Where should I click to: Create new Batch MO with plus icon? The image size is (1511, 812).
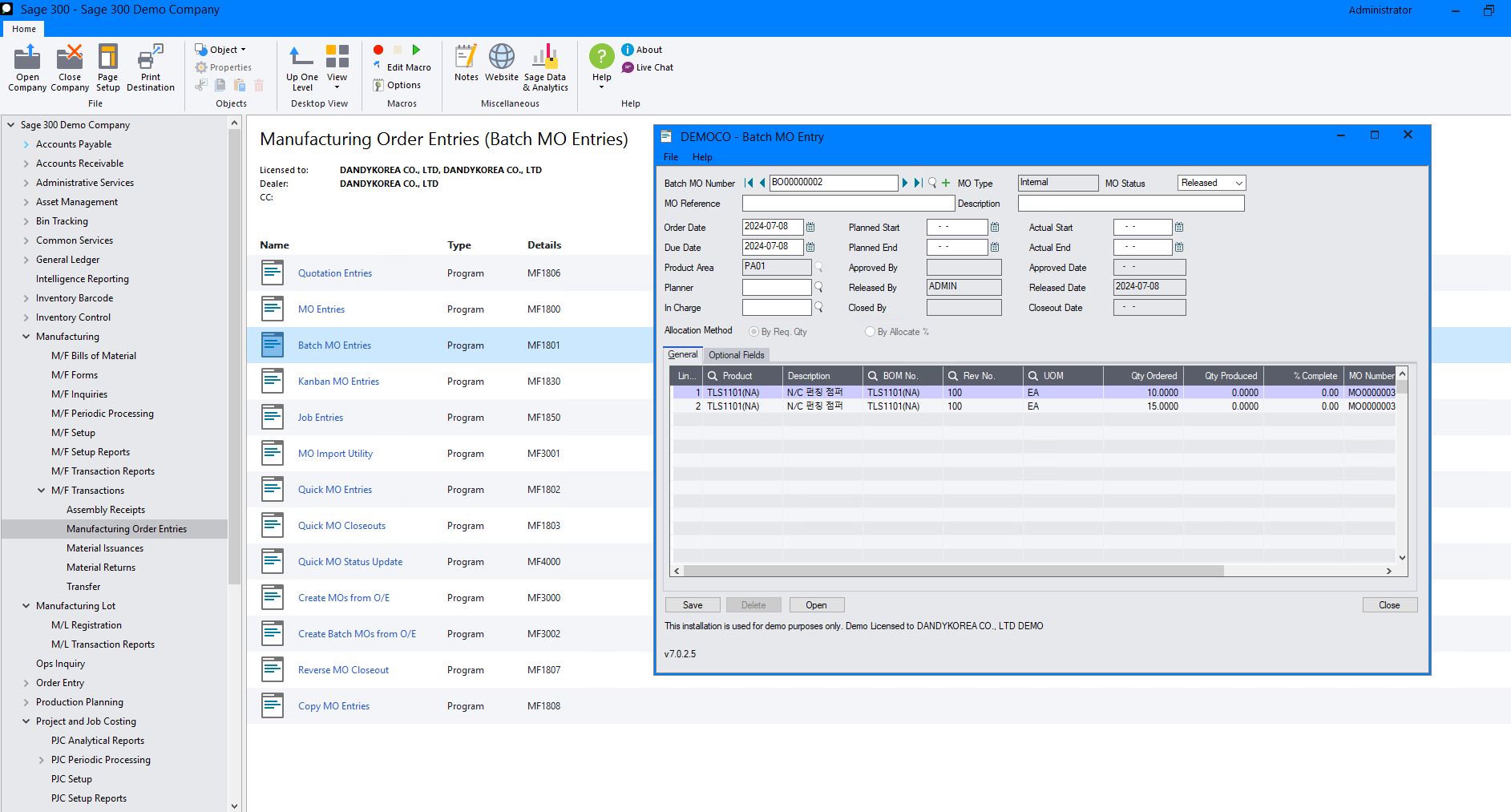pyautogui.click(x=946, y=183)
